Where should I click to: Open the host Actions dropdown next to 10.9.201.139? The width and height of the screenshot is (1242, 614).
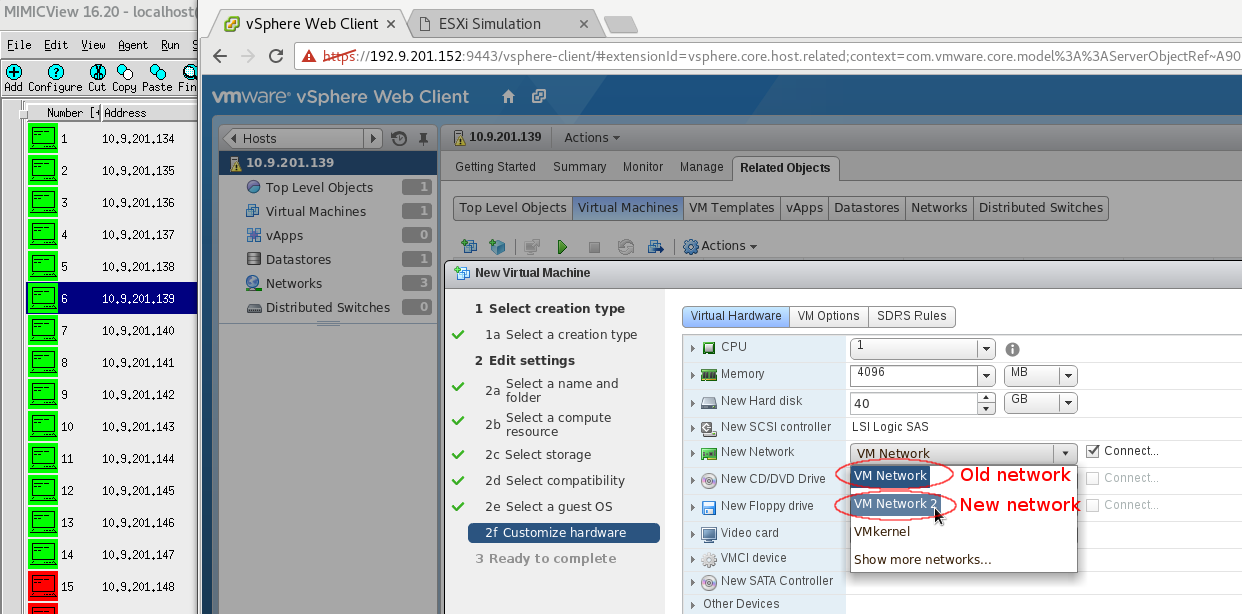[591, 137]
